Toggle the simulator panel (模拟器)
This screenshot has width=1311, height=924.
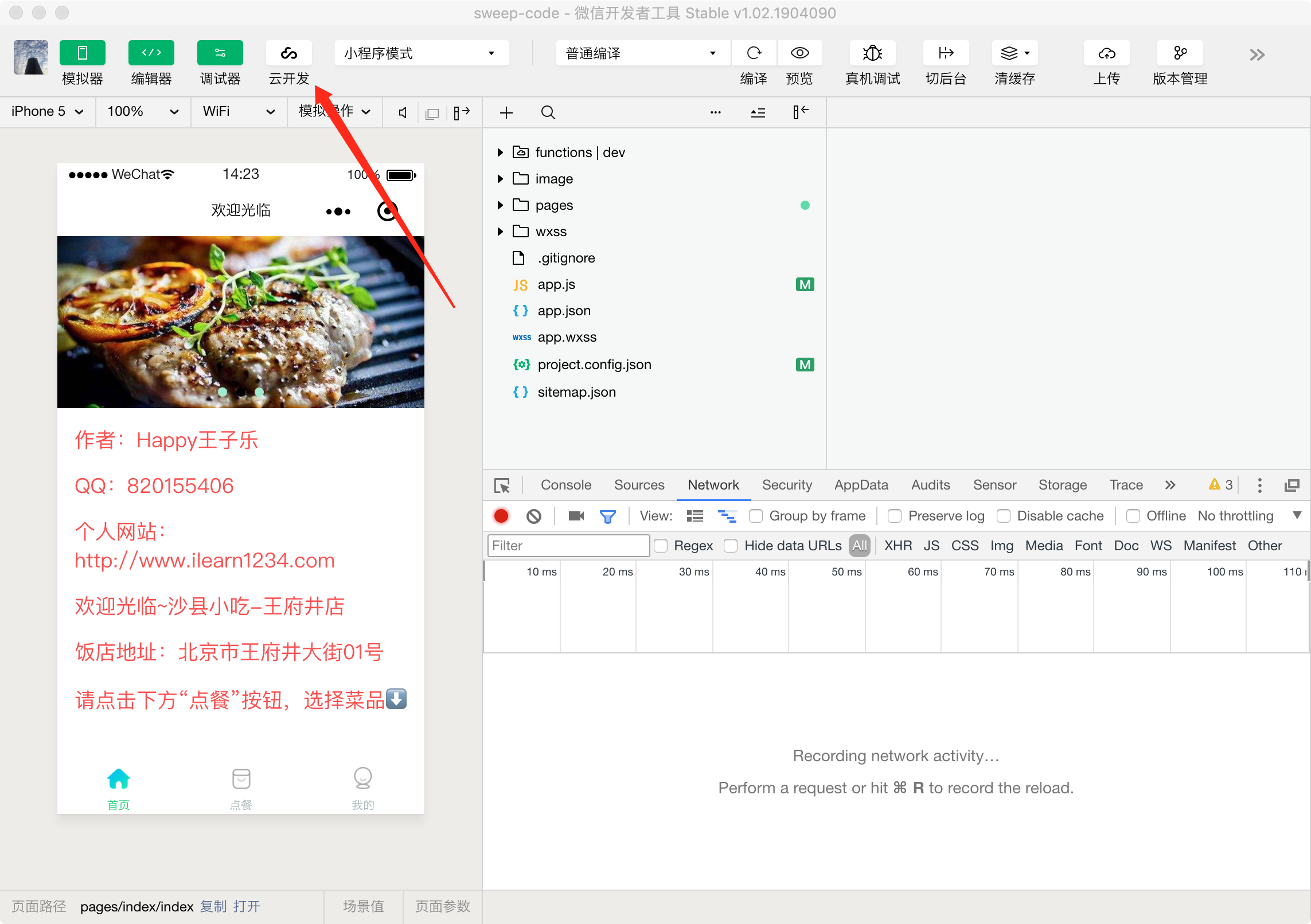click(x=82, y=53)
